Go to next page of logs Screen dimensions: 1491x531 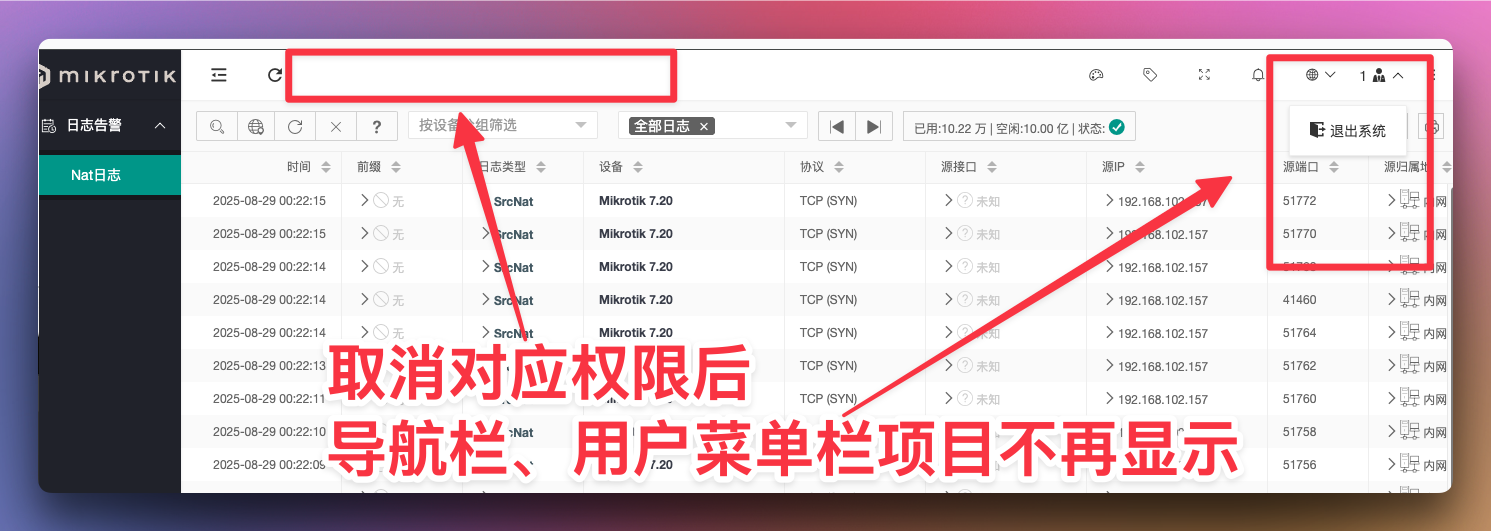tap(873, 127)
